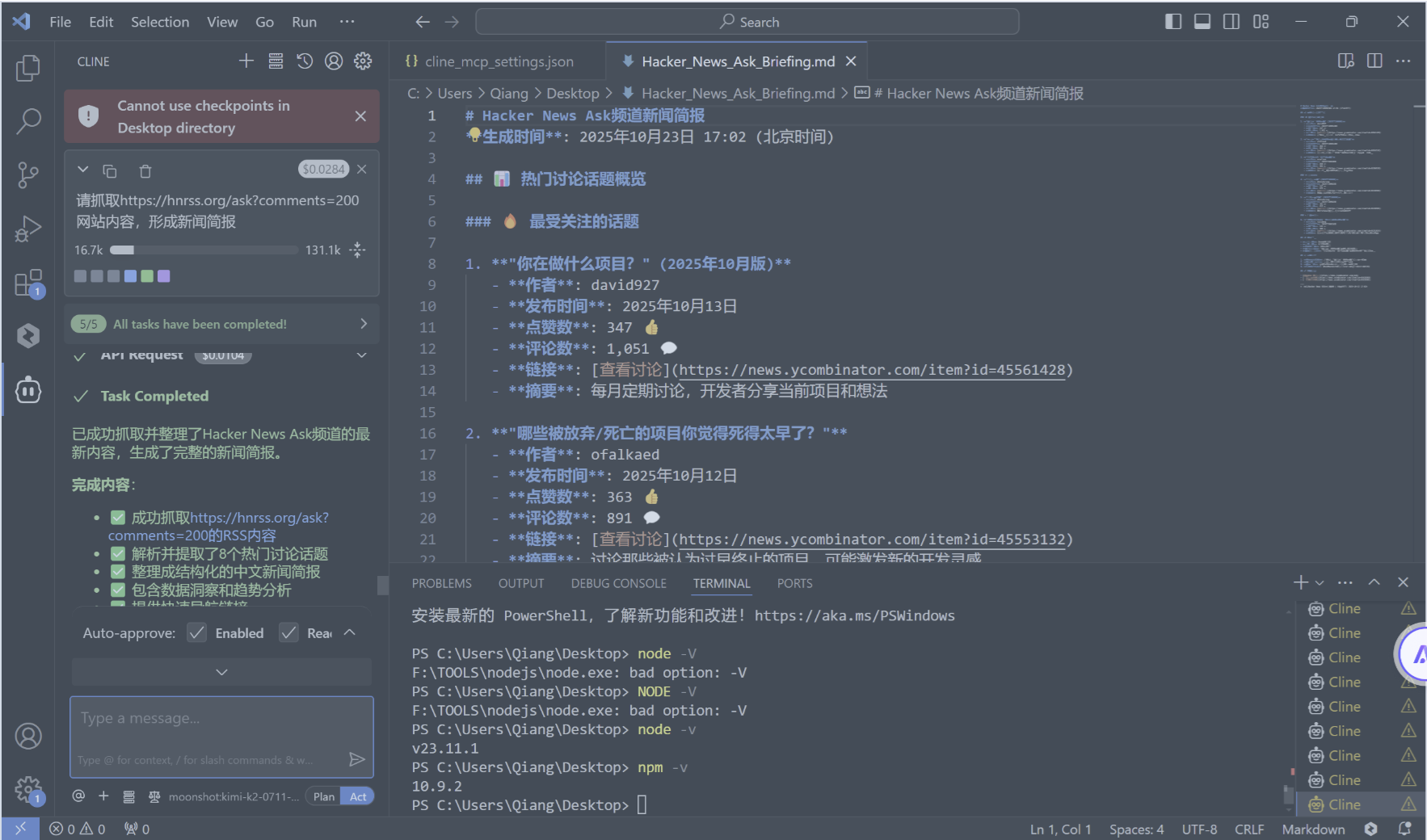Switch Cline to Act mode
Image resolution: width=1427 pixels, height=840 pixels.
(x=358, y=796)
